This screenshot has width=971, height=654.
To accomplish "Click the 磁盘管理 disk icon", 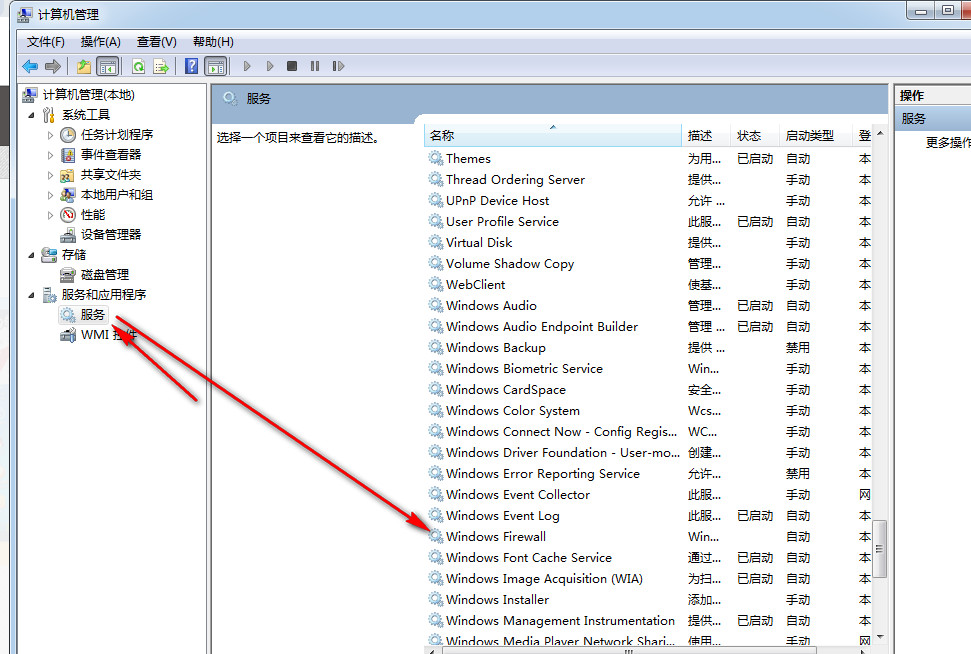I will (67, 275).
